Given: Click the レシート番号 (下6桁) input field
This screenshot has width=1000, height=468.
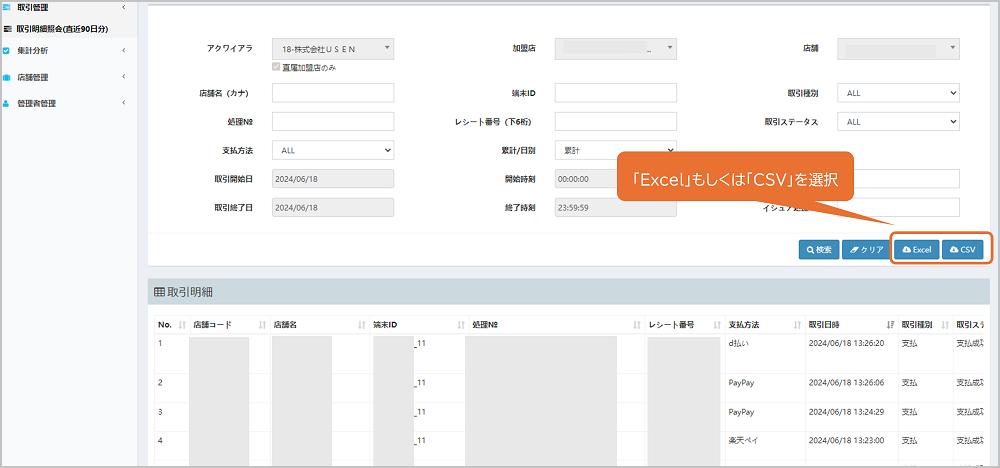Looking at the screenshot, I should pos(615,122).
